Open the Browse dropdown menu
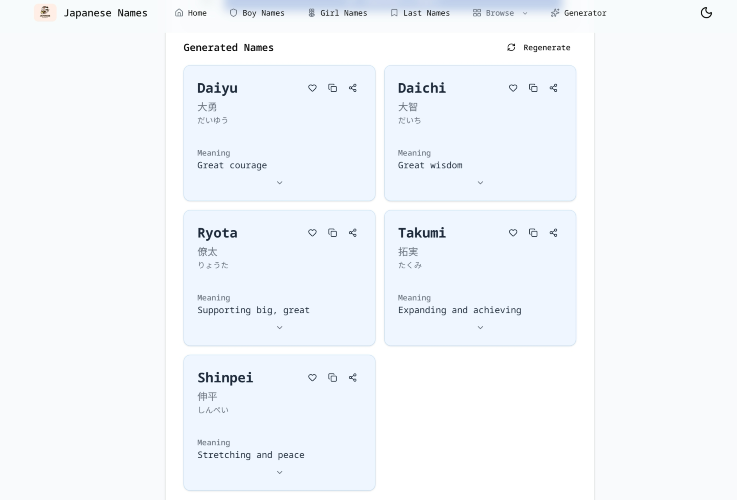737x500 pixels. (x=500, y=13)
